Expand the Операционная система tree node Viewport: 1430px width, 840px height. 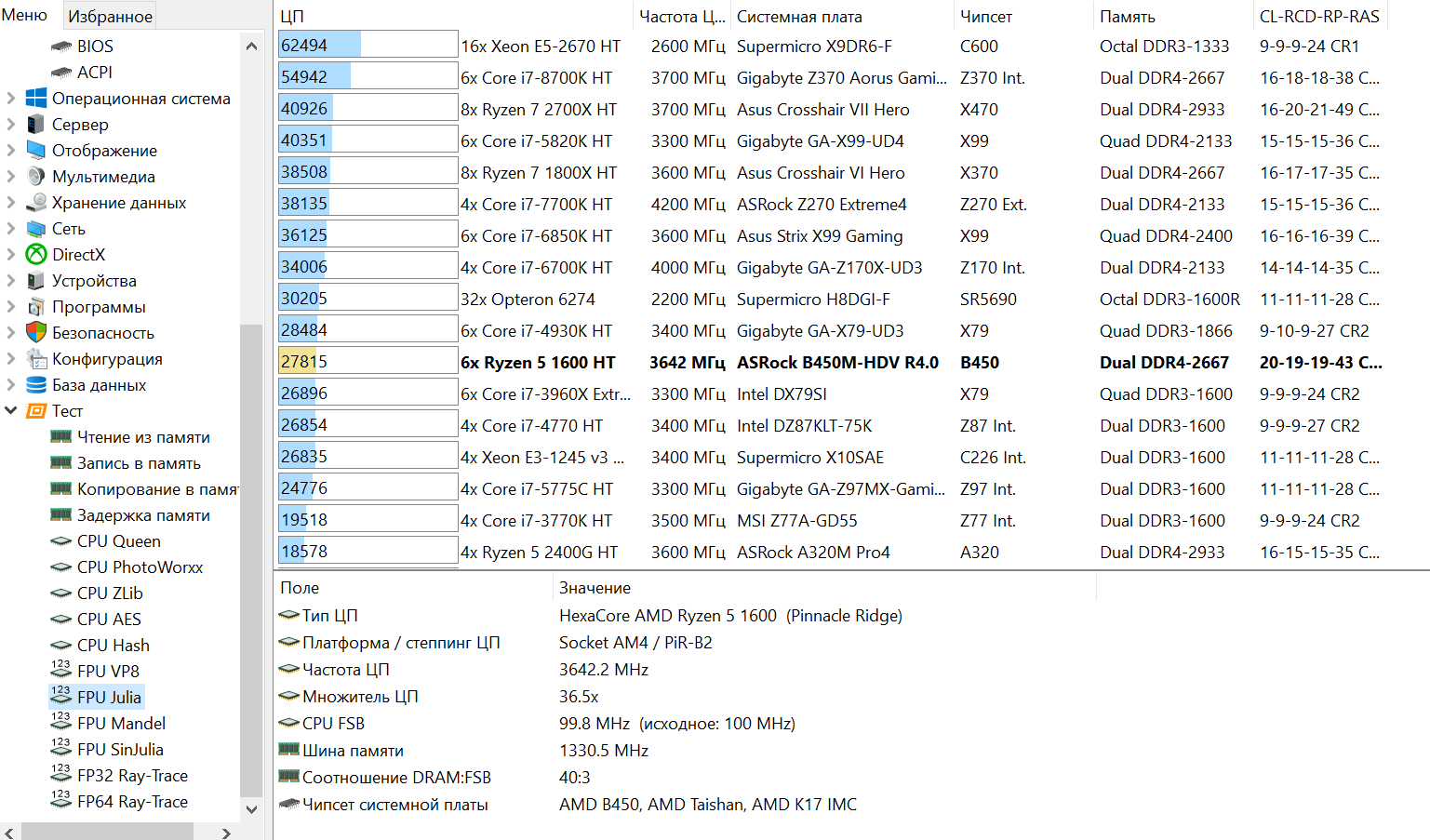pos(10,99)
